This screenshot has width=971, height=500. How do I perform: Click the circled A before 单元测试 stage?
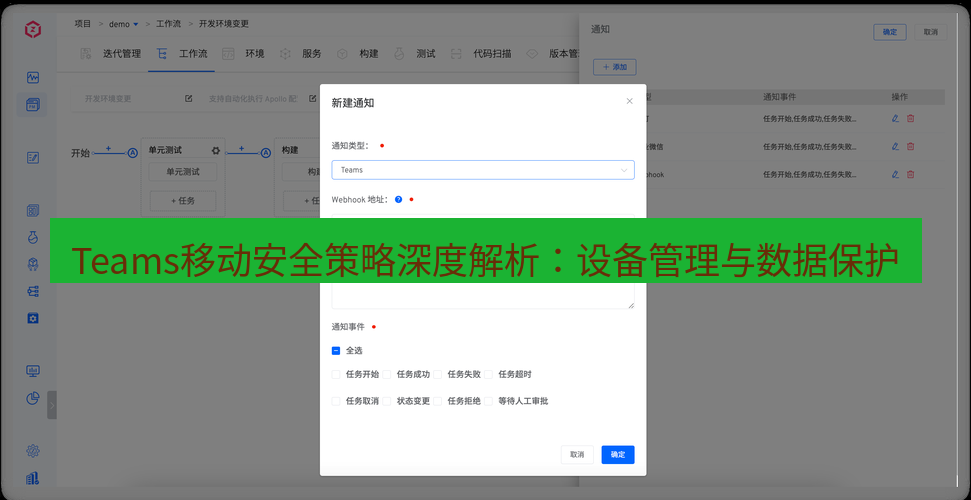pos(133,153)
